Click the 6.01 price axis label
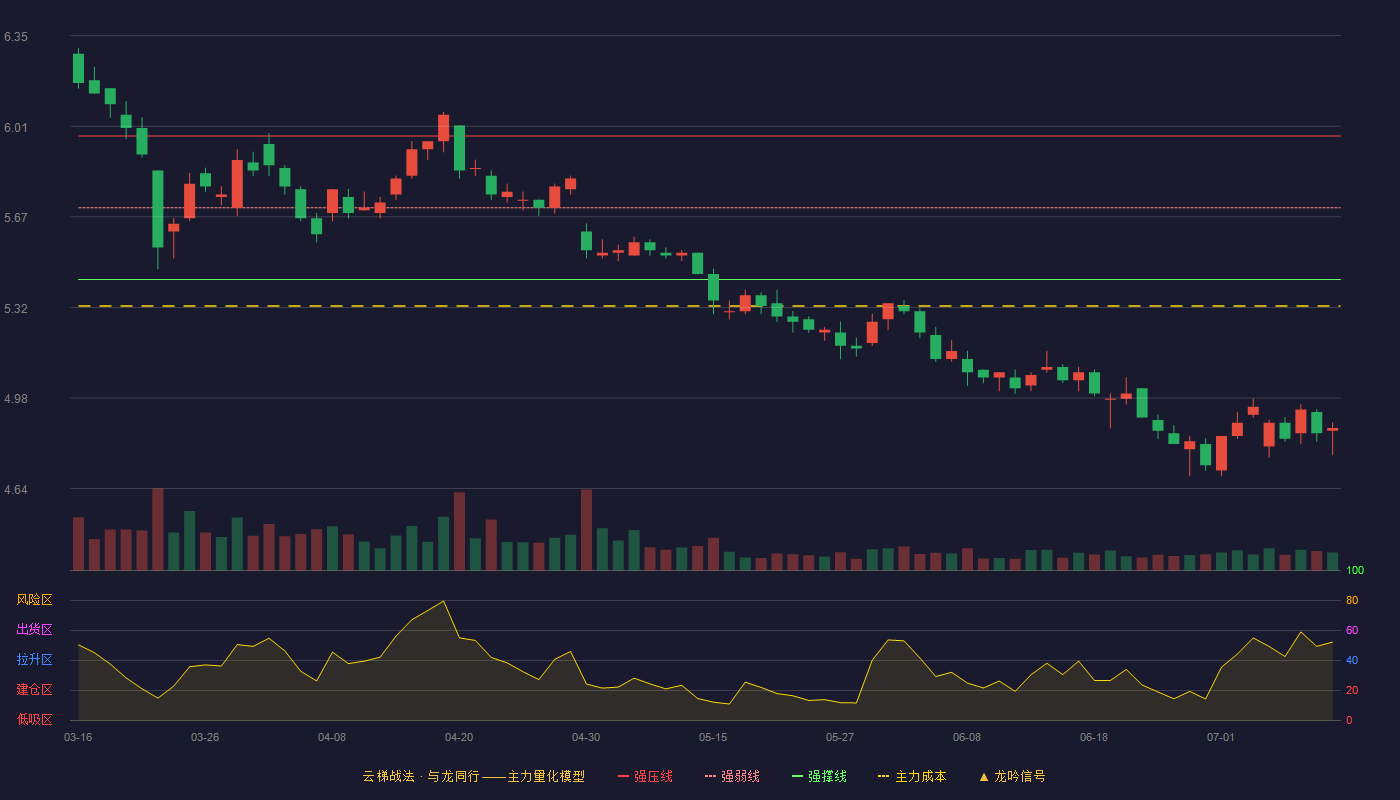Image resolution: width=1400 pixels, height=800 pixels. [x=16, y=128]
